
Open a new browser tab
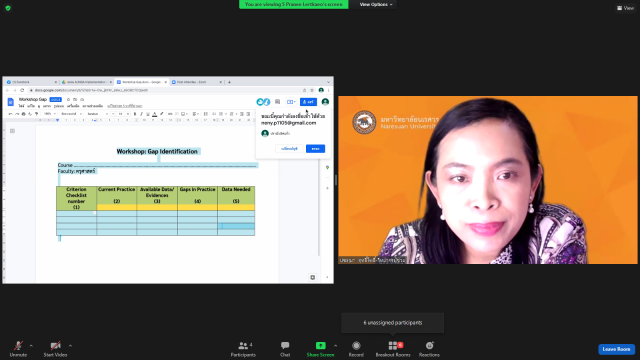(x=229, y=82)
